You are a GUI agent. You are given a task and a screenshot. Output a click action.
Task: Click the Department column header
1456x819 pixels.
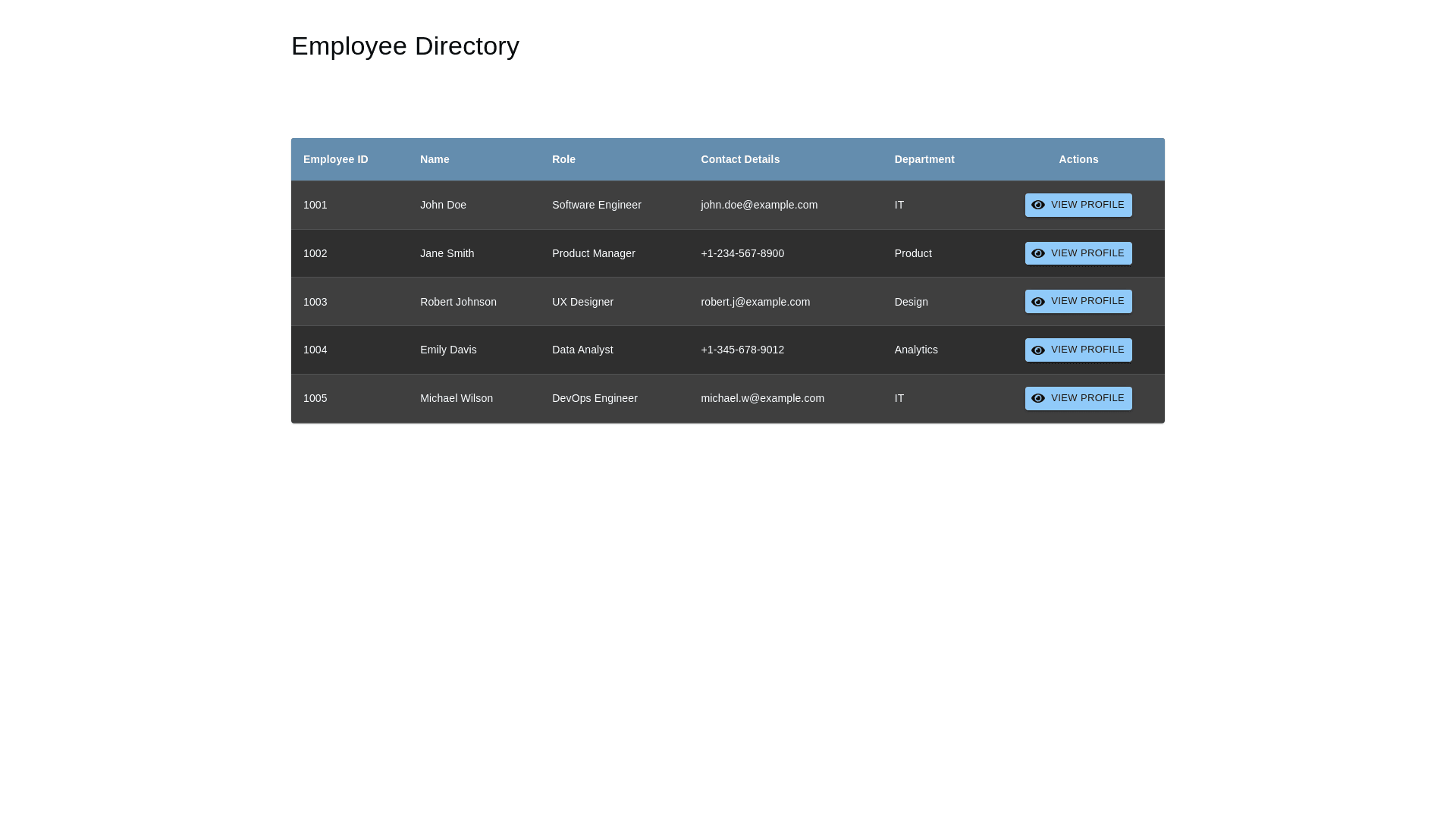pos(924,159)
